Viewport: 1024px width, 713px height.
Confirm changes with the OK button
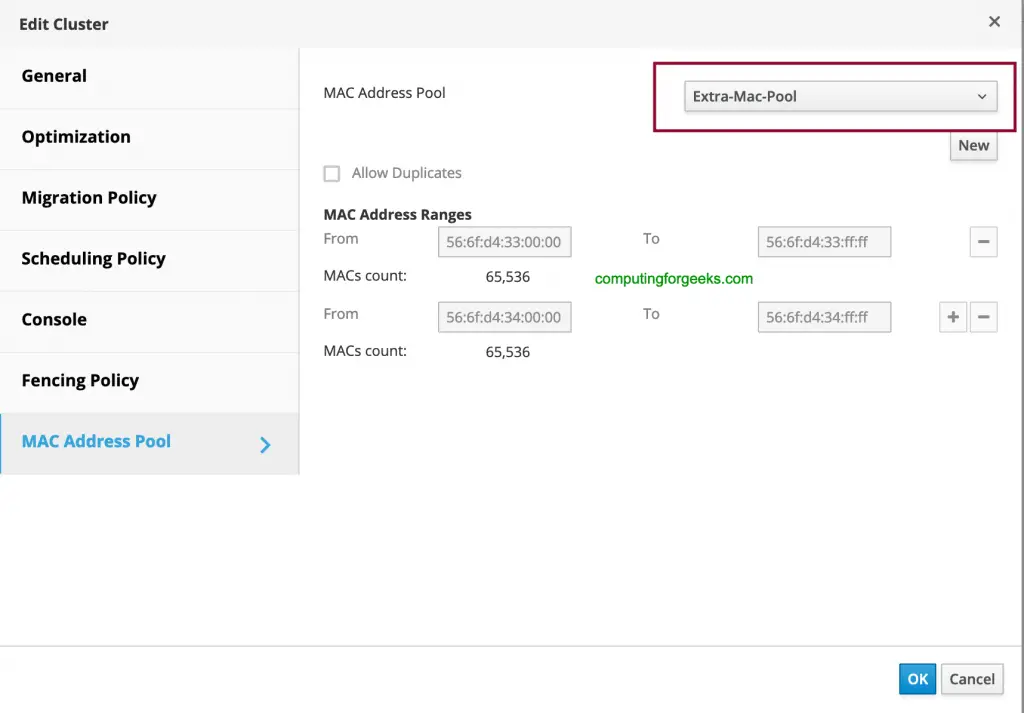[917, 679]
